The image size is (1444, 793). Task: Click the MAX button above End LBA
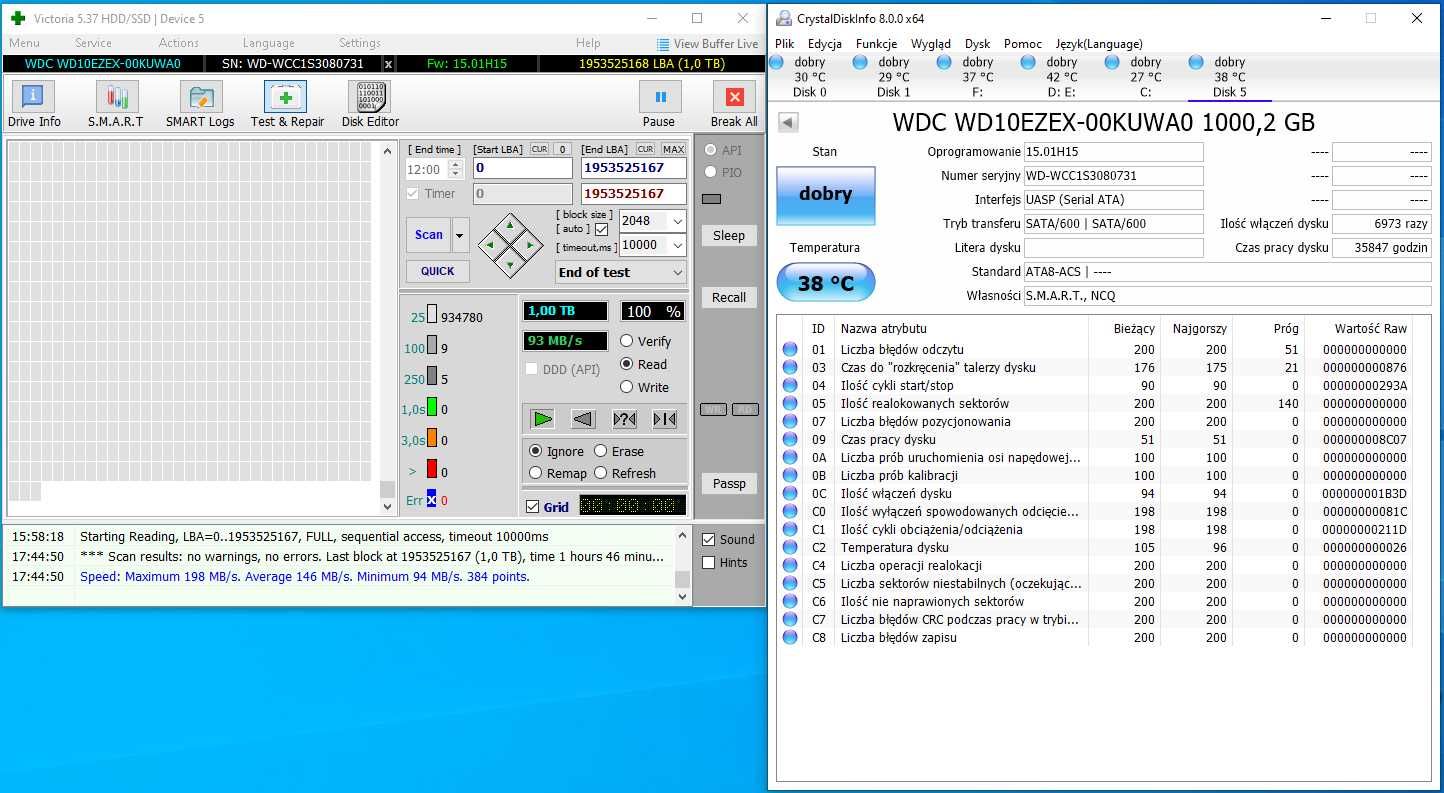(x=673, y=149)
